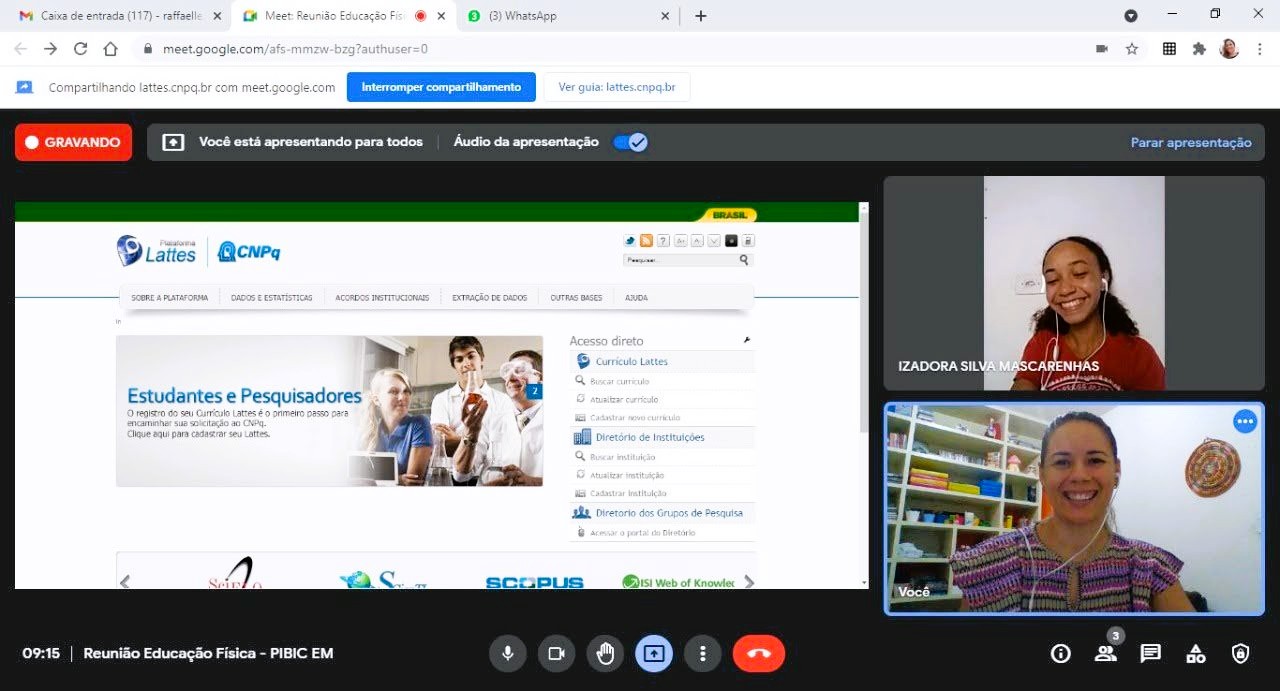Click the raise hand icon
Image resolution: width=1280 pixels, height=691 pixels.
point(605,653)
